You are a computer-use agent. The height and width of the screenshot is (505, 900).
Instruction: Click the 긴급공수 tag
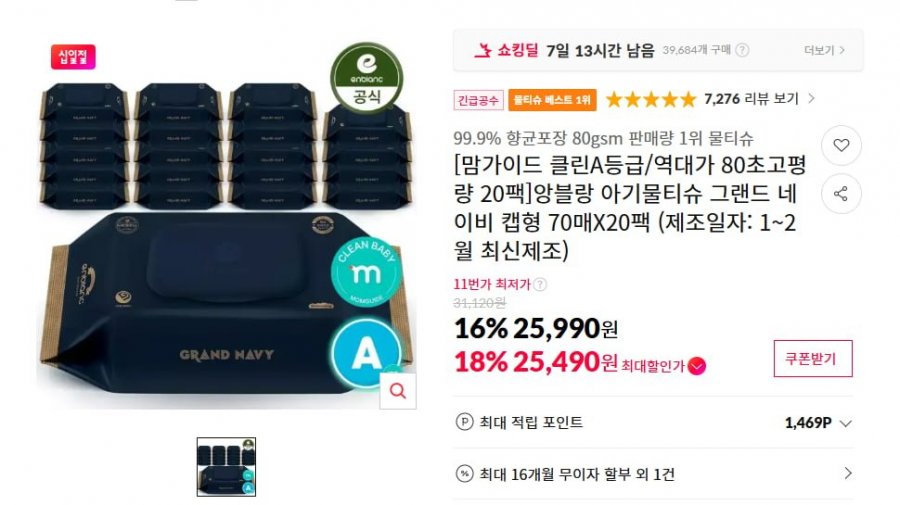[x=478, y=100]
